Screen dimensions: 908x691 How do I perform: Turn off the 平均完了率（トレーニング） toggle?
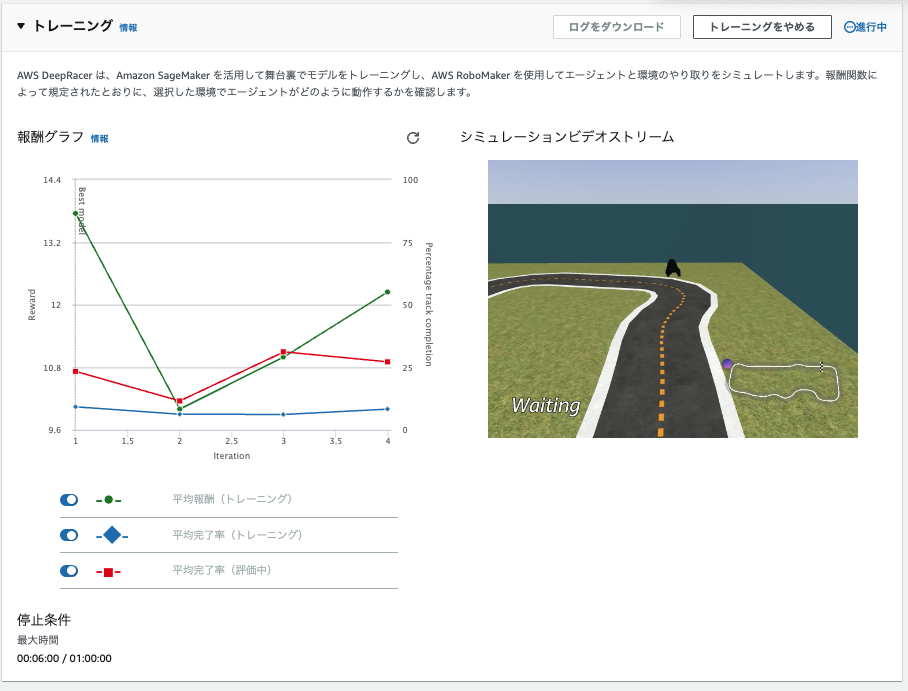coord(69,535)
